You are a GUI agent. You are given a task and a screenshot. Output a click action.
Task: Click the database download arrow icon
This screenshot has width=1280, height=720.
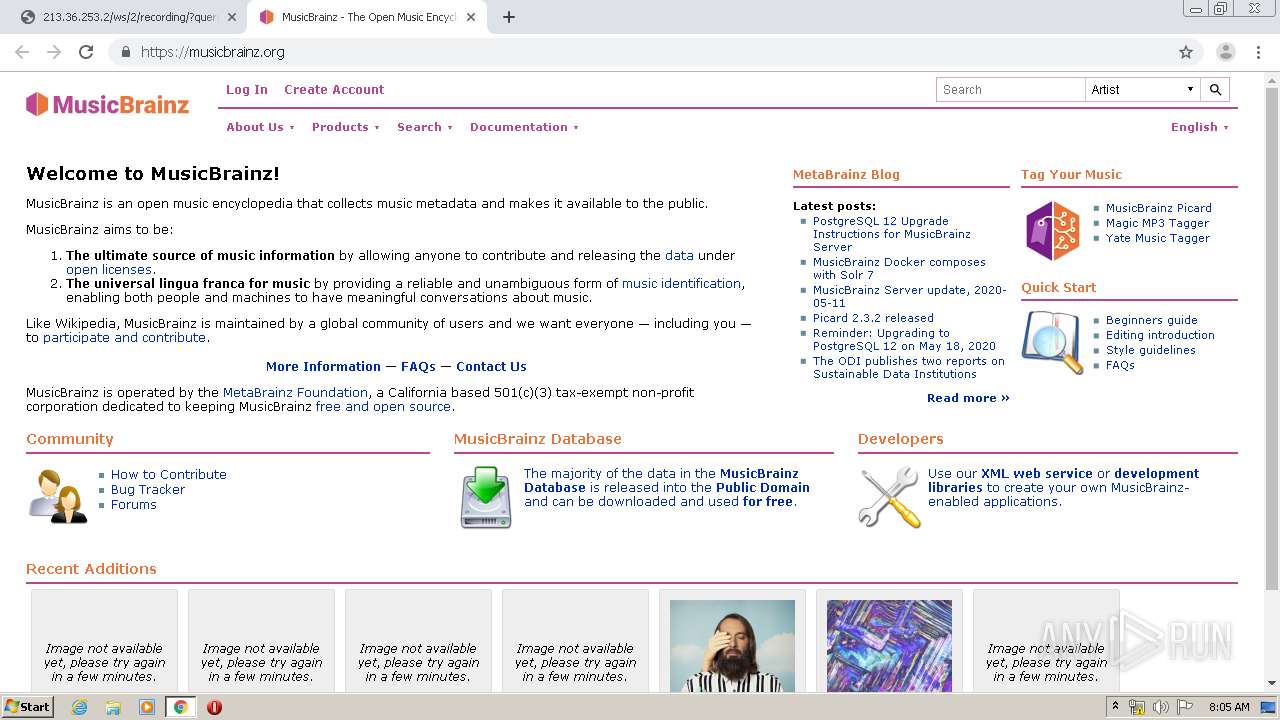486,497
